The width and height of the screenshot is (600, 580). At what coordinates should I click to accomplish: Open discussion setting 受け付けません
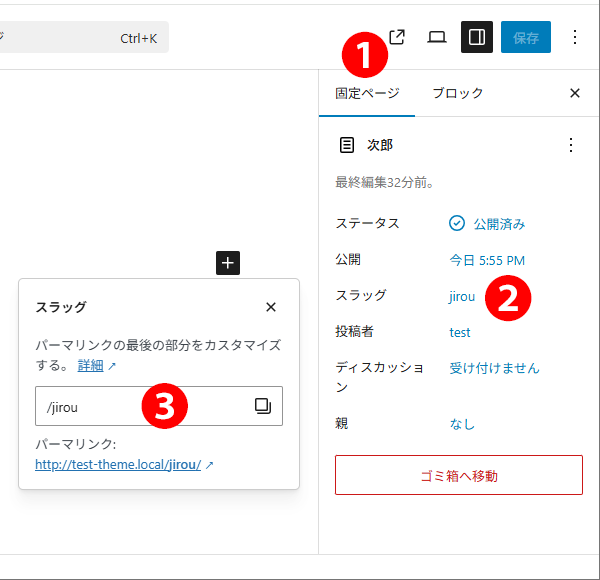[494, 368]
